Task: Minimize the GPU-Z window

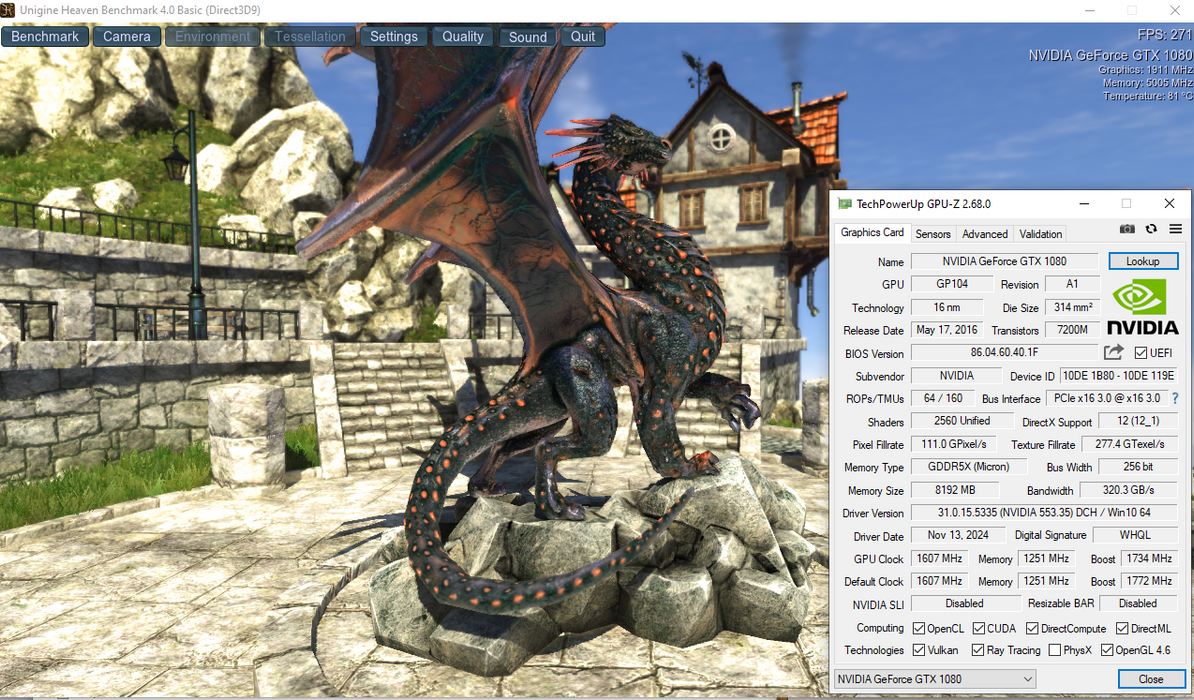Action: 1084,203
